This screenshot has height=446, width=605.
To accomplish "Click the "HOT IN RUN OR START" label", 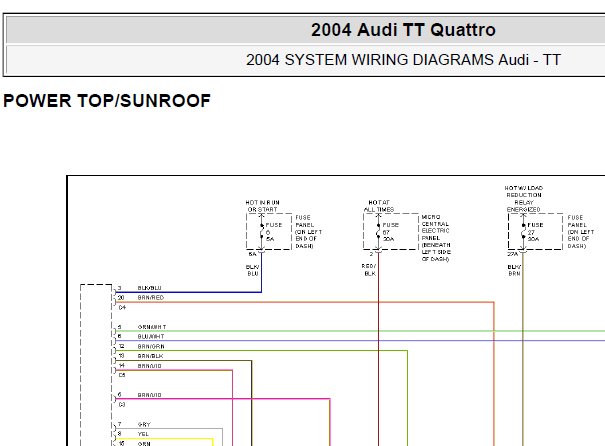I will 263,206.
